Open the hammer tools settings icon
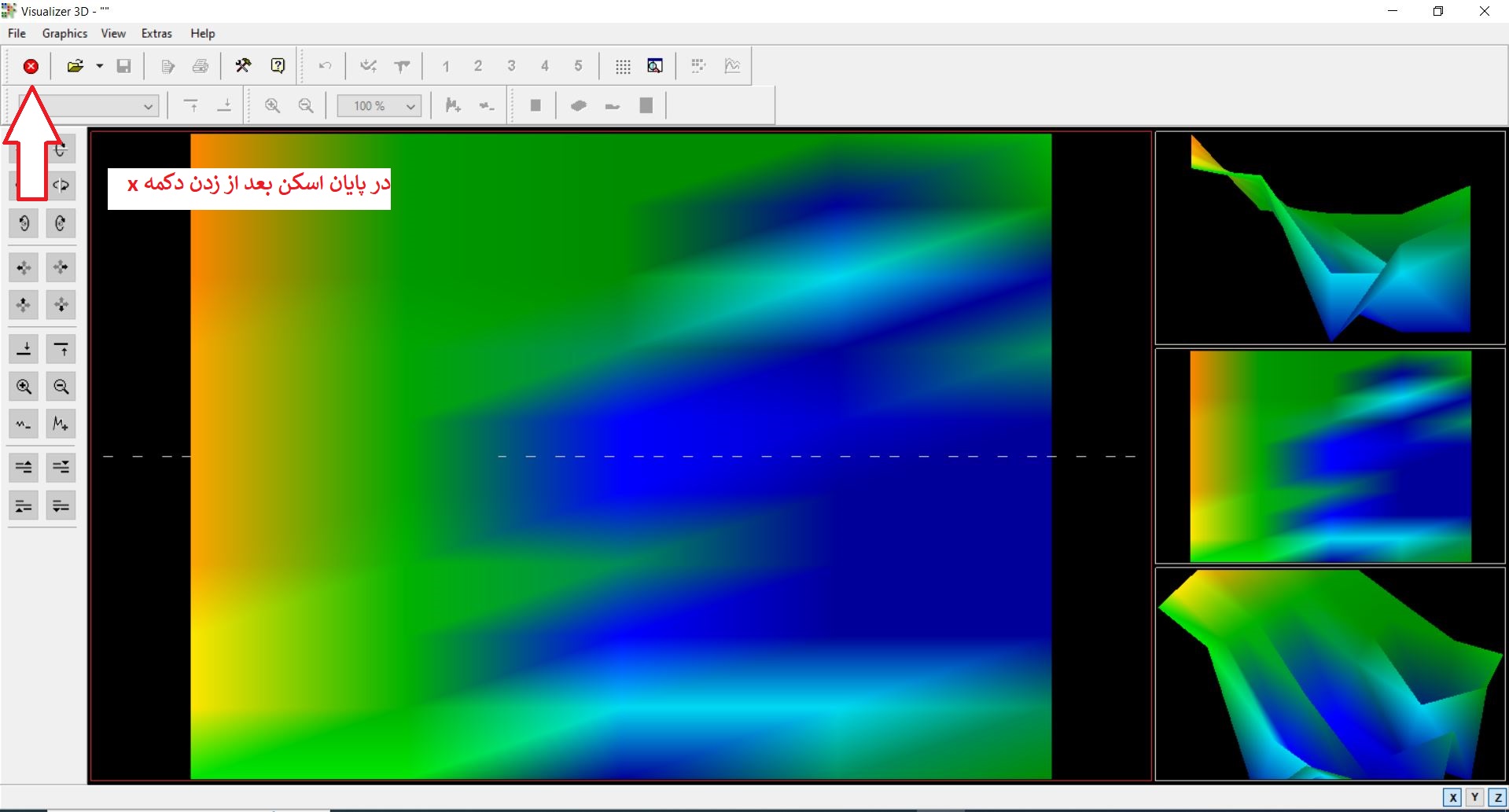This screenshot has width=1509, height=812. pos(243,66)
